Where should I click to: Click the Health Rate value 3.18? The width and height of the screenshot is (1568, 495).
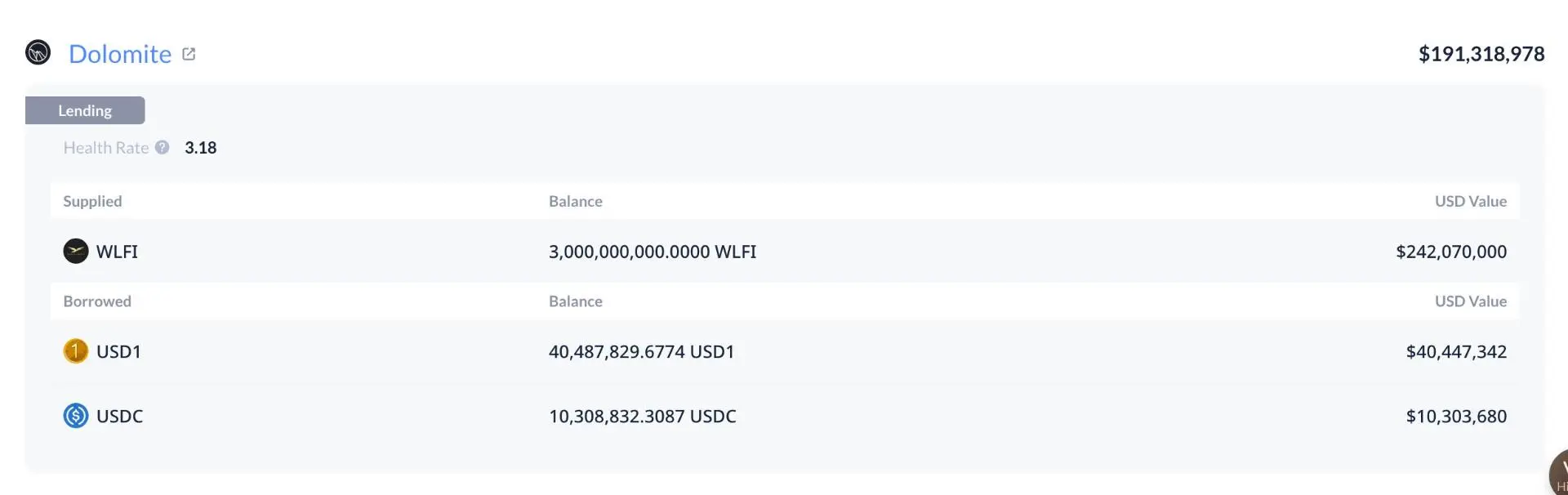pos(200,148)
